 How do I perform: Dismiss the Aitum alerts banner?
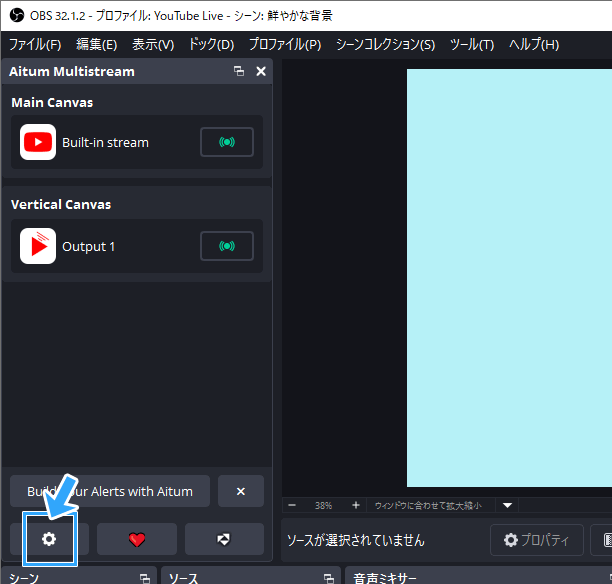coord(241,491)
